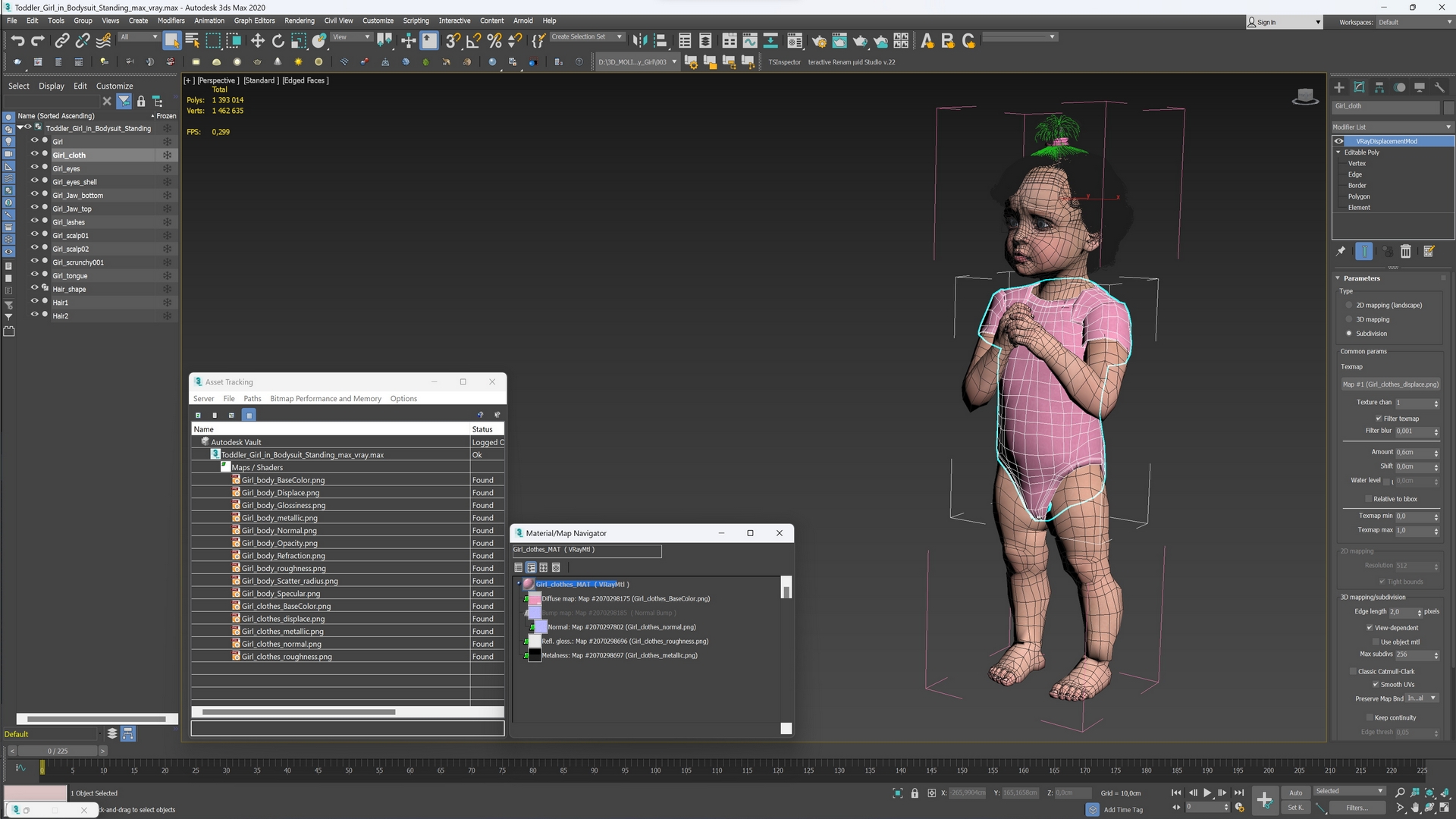Screen dimensions: 1456x819
Task: Click the Undo arrow icon
Action: [x=17, y=40]
